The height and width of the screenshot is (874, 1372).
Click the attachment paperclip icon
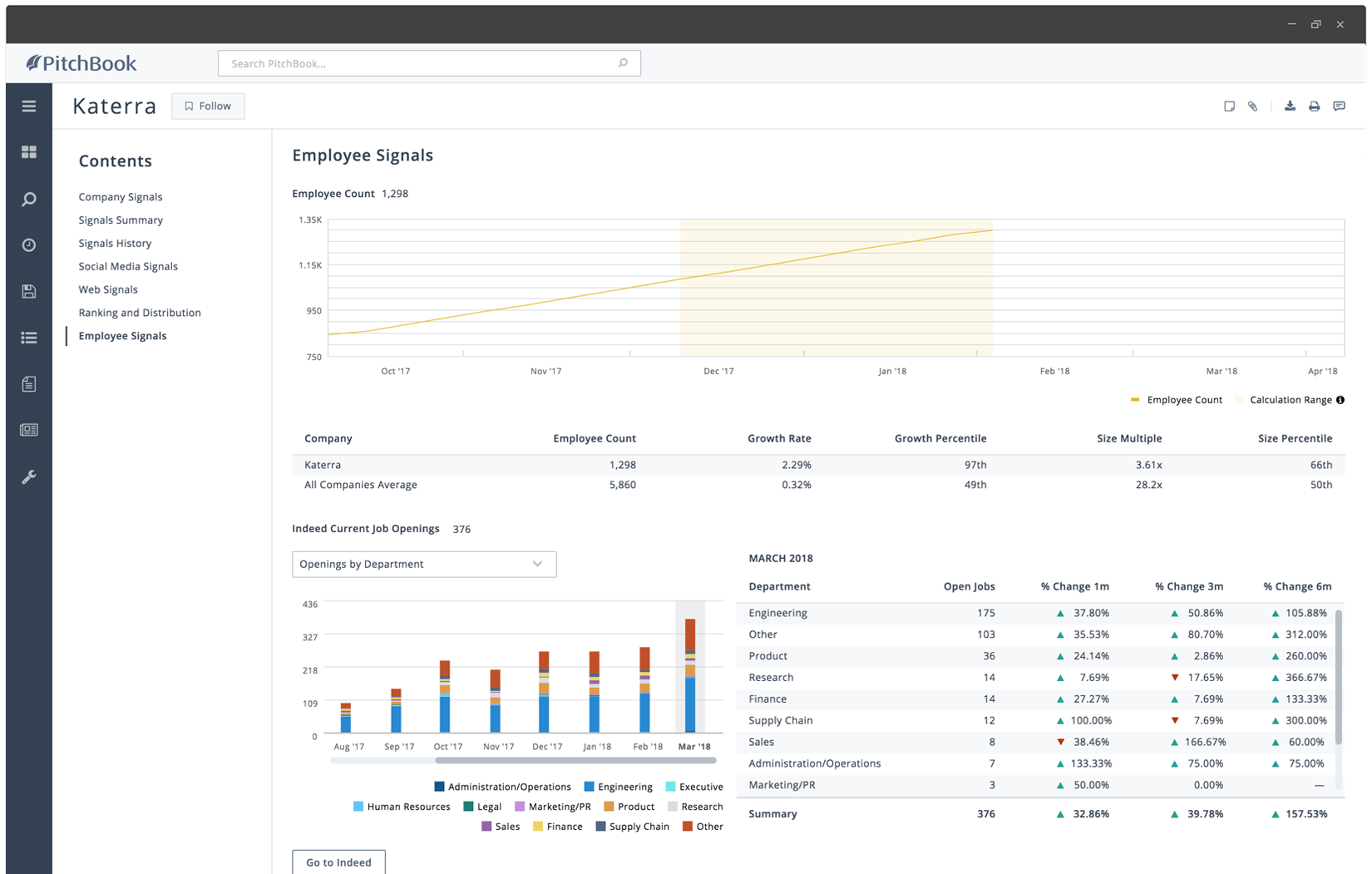[1252, 106]
